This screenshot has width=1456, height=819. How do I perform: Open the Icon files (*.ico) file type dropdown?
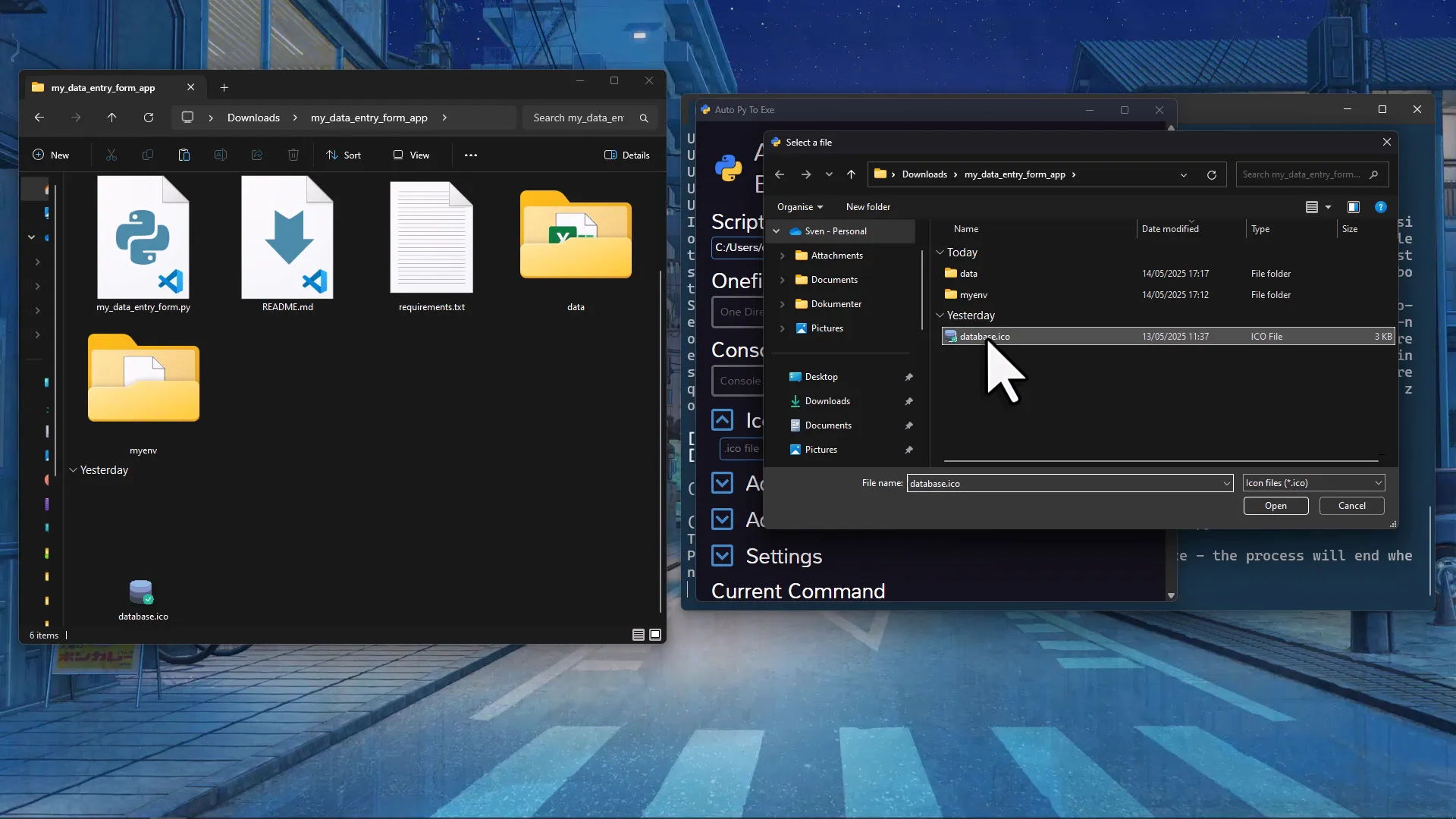tap(1313, 482)
